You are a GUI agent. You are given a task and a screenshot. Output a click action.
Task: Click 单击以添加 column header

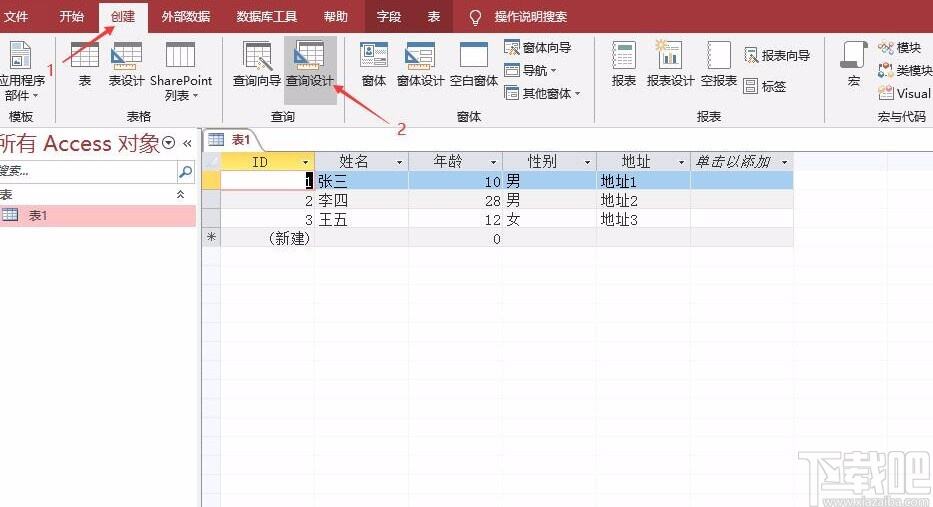point(741,162)
